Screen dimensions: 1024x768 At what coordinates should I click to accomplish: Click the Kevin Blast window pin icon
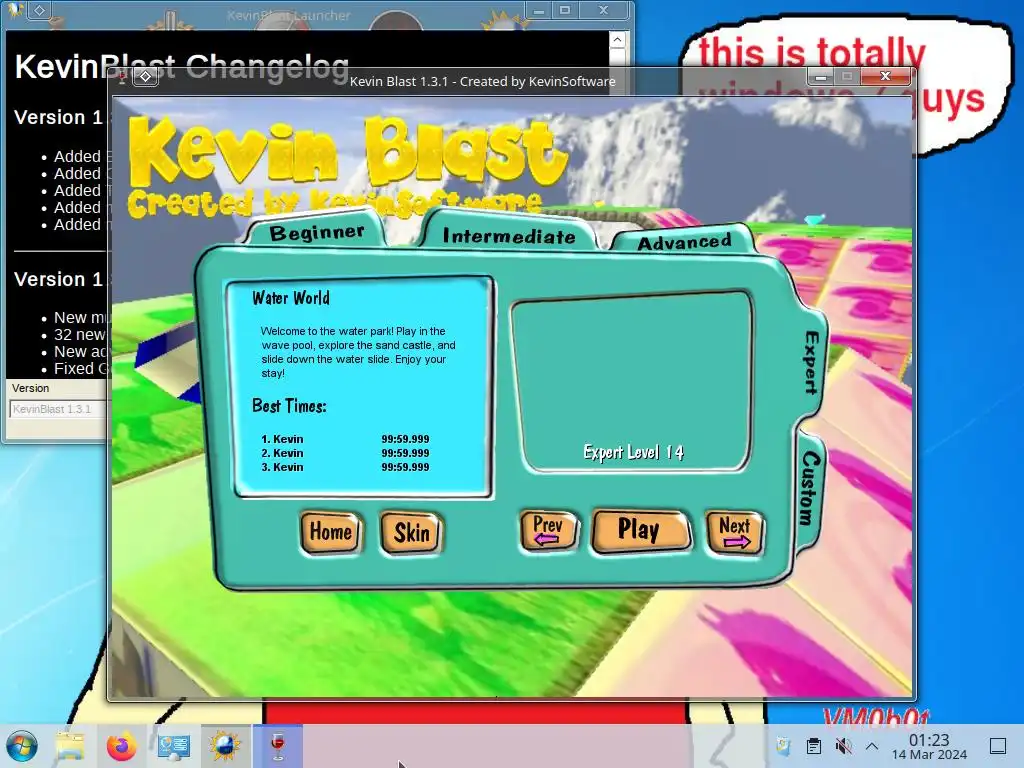(145, 76)
